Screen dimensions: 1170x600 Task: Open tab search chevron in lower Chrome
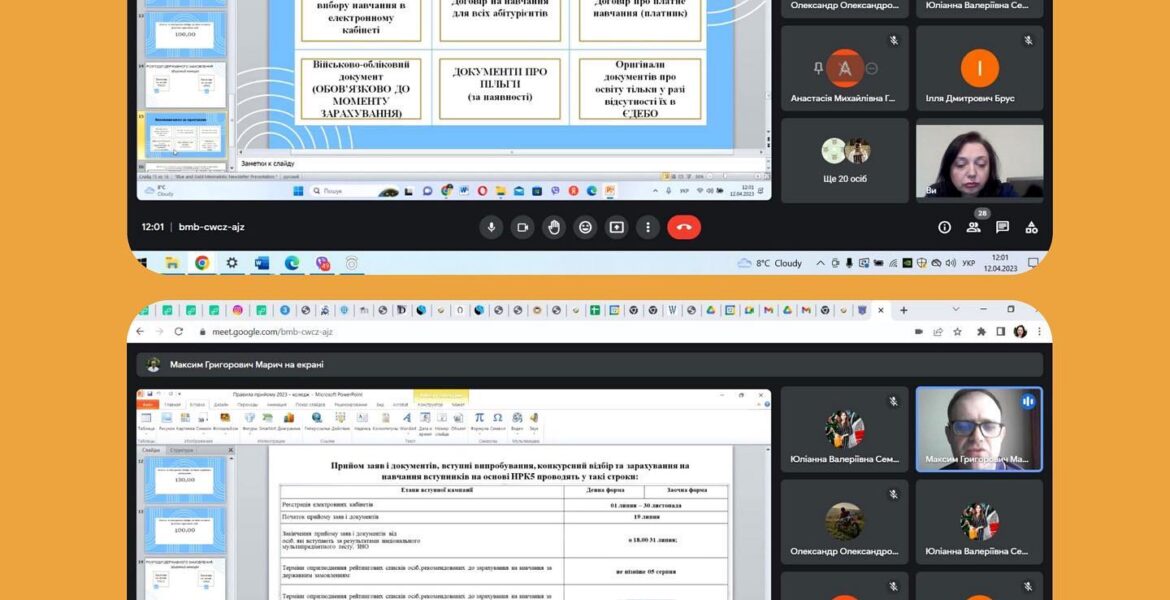[x=955, y=309]
